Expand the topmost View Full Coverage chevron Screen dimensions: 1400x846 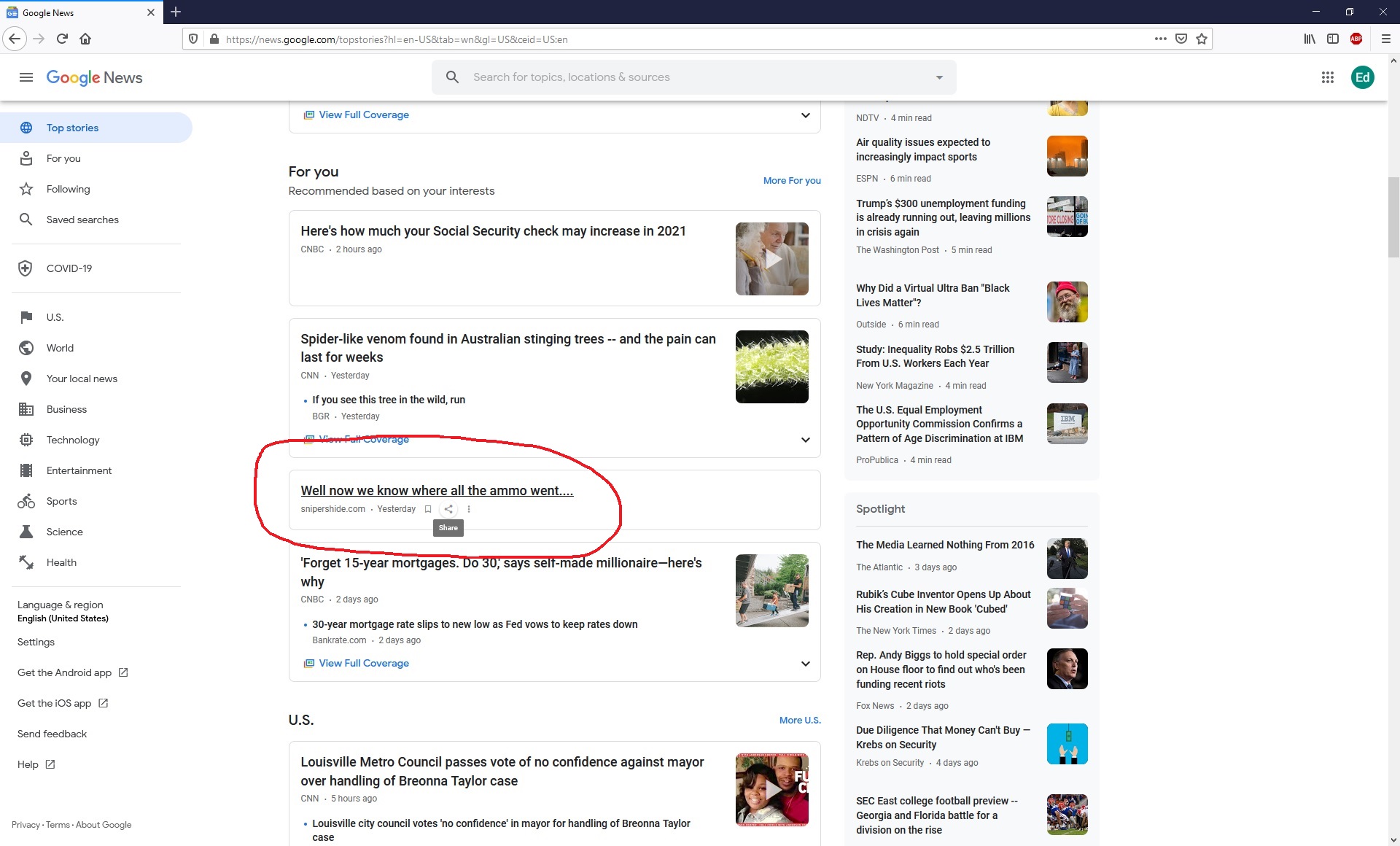pos(805,115)
